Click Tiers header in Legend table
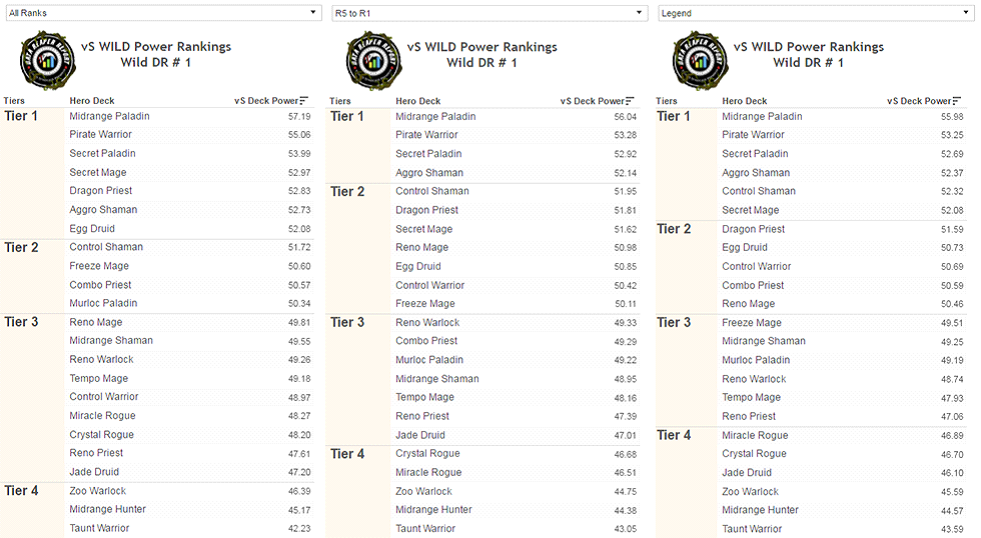This screenshot has height=538, width=981. click(666, 101)
